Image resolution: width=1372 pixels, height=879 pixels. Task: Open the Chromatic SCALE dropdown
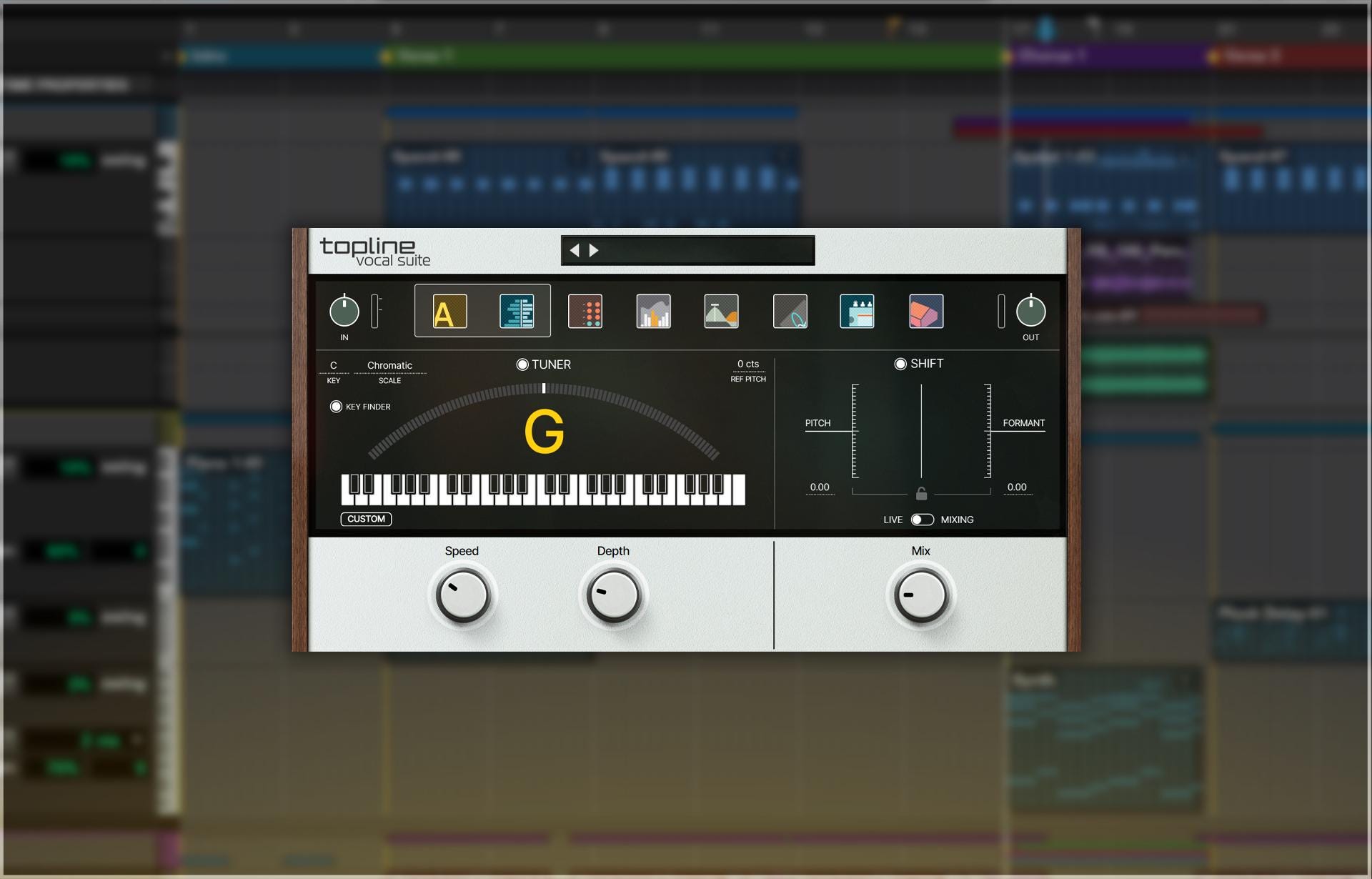pyautogui.click(x=390, y=365)
